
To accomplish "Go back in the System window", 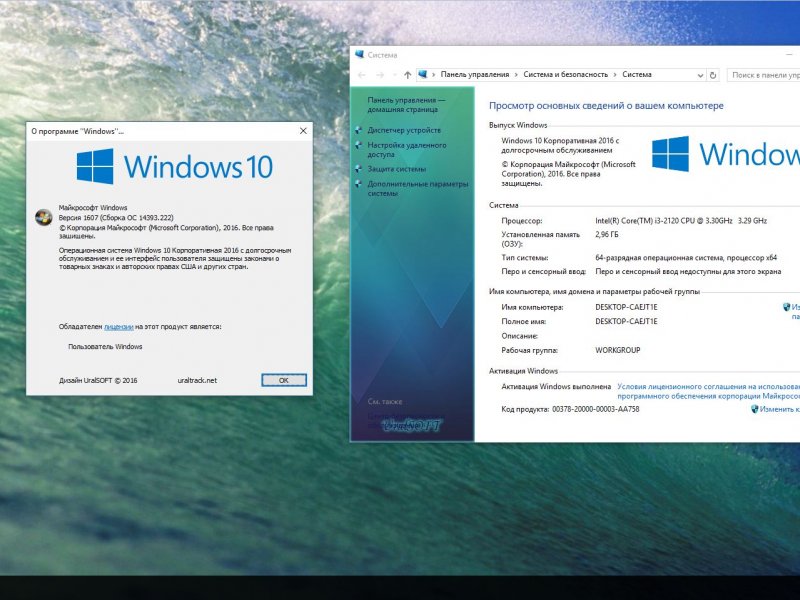I will (x=362, y=75).
